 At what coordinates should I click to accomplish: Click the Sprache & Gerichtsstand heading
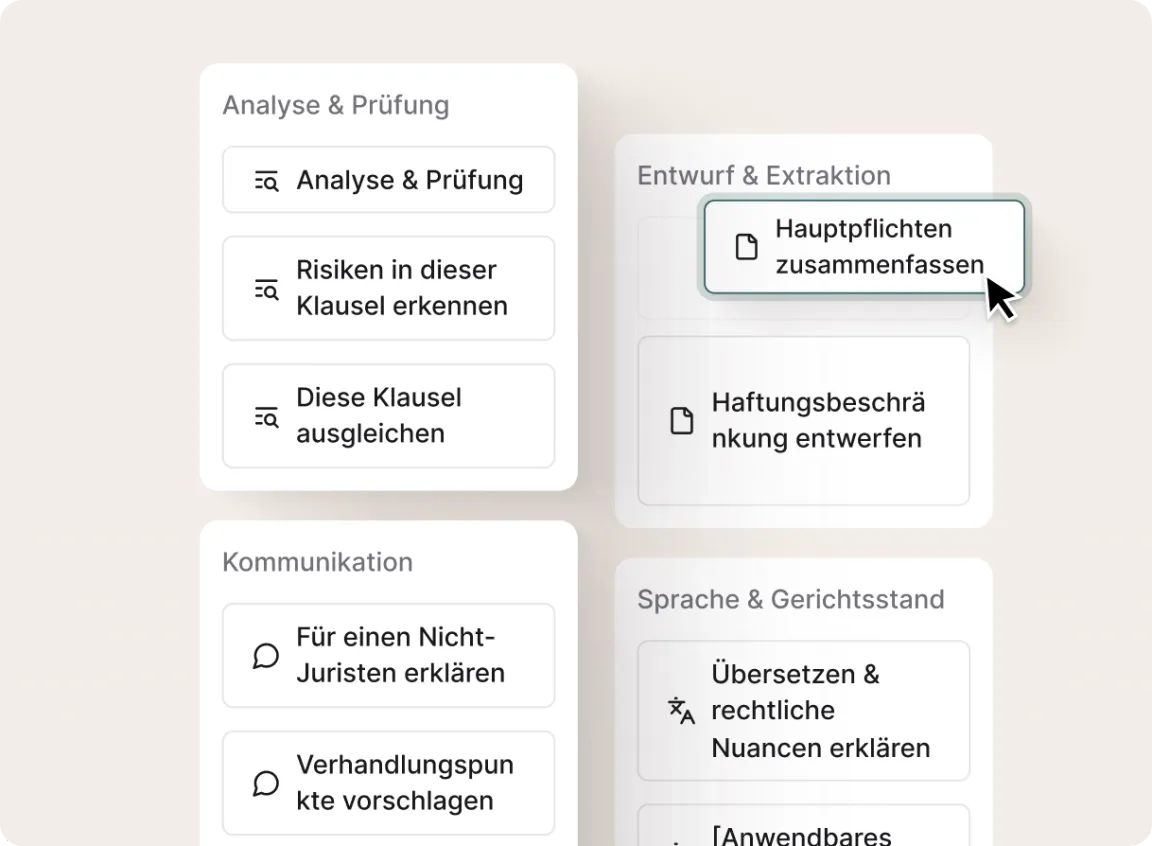pyautogui.click(x=790, y=599)
